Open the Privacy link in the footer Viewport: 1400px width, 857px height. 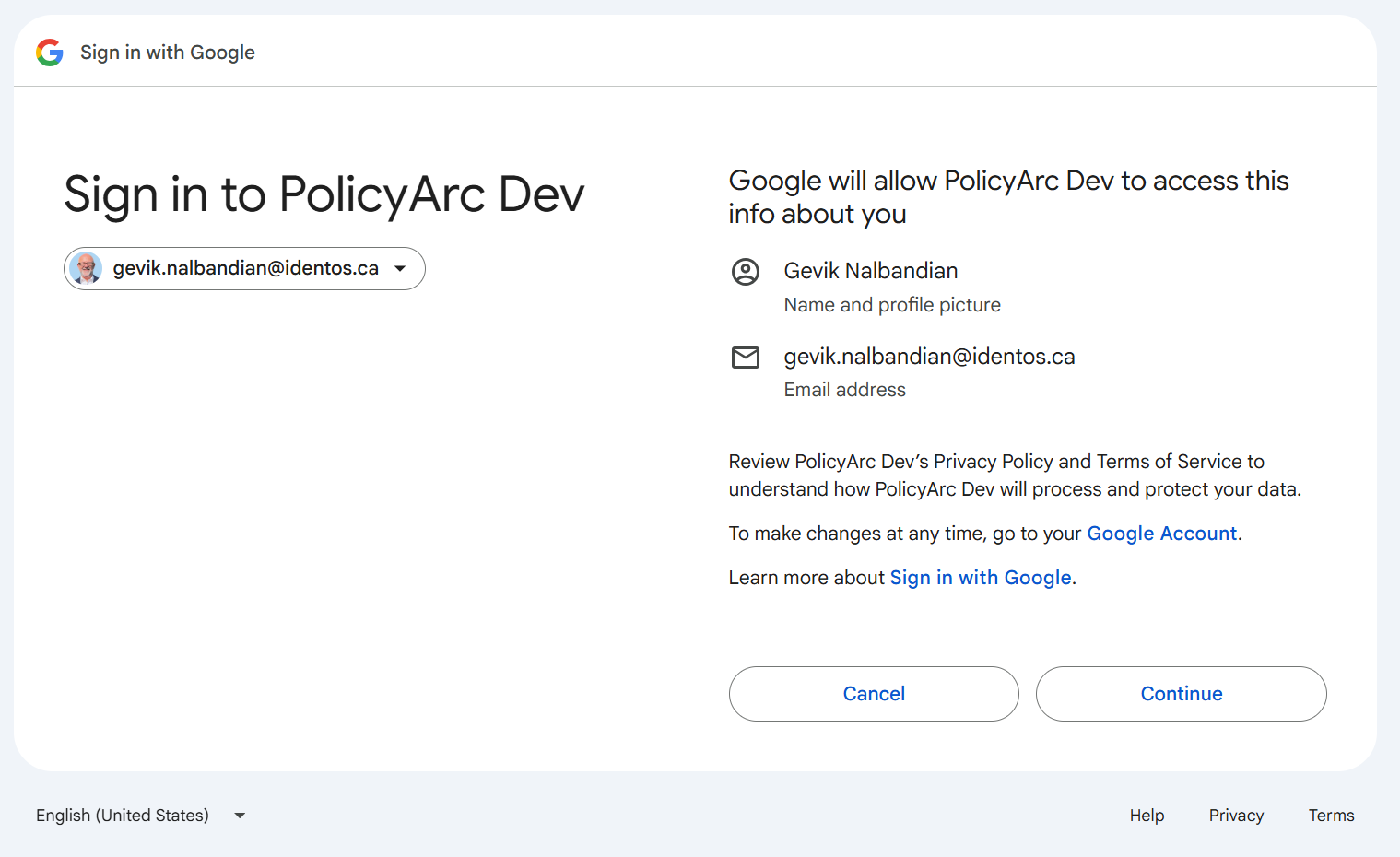pos(1237,816)
